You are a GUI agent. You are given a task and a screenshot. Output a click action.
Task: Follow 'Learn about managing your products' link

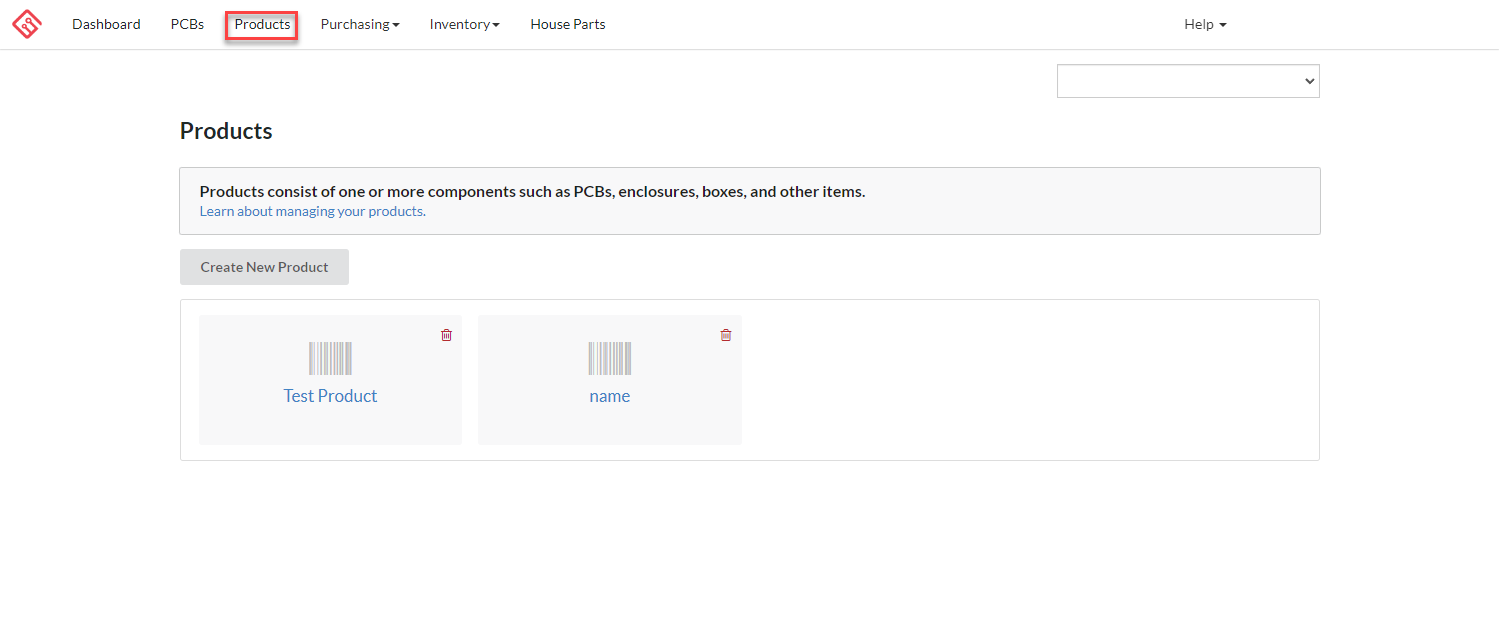312,211
